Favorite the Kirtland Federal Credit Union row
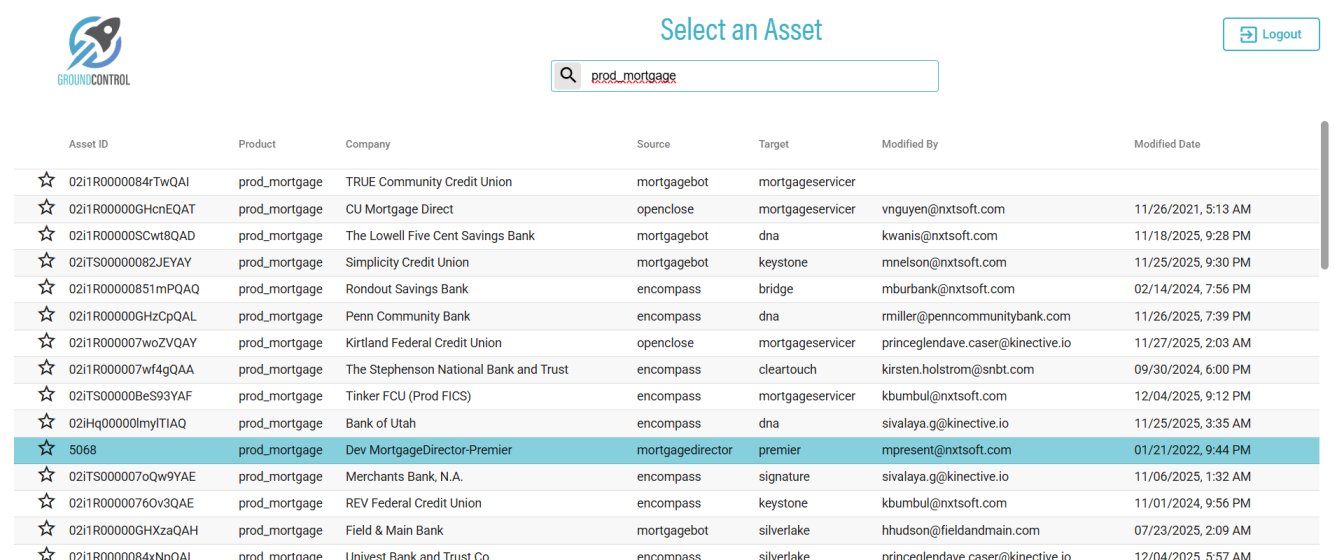 pyautogui.click(x=46, y=342)
